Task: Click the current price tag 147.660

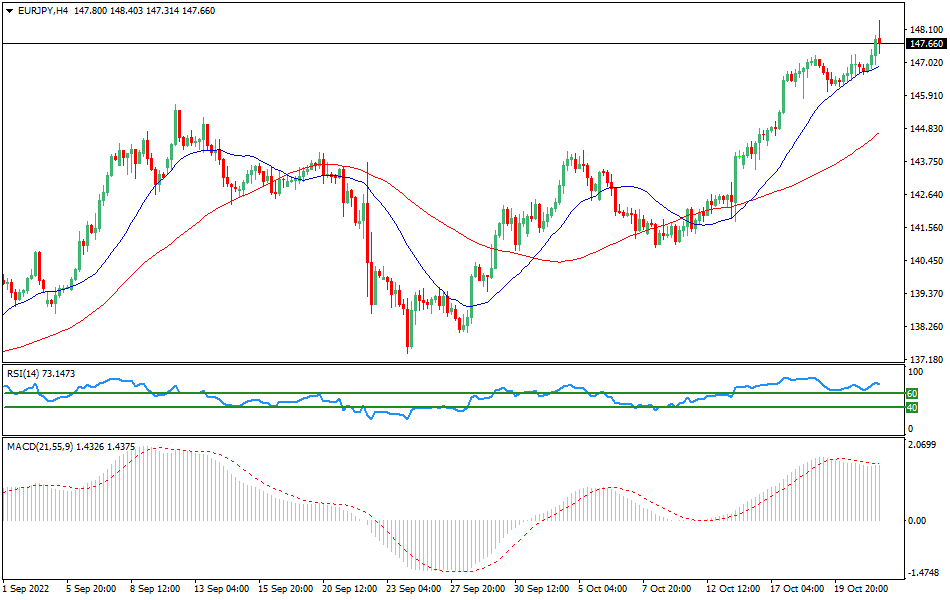Action: pos(925,44)
